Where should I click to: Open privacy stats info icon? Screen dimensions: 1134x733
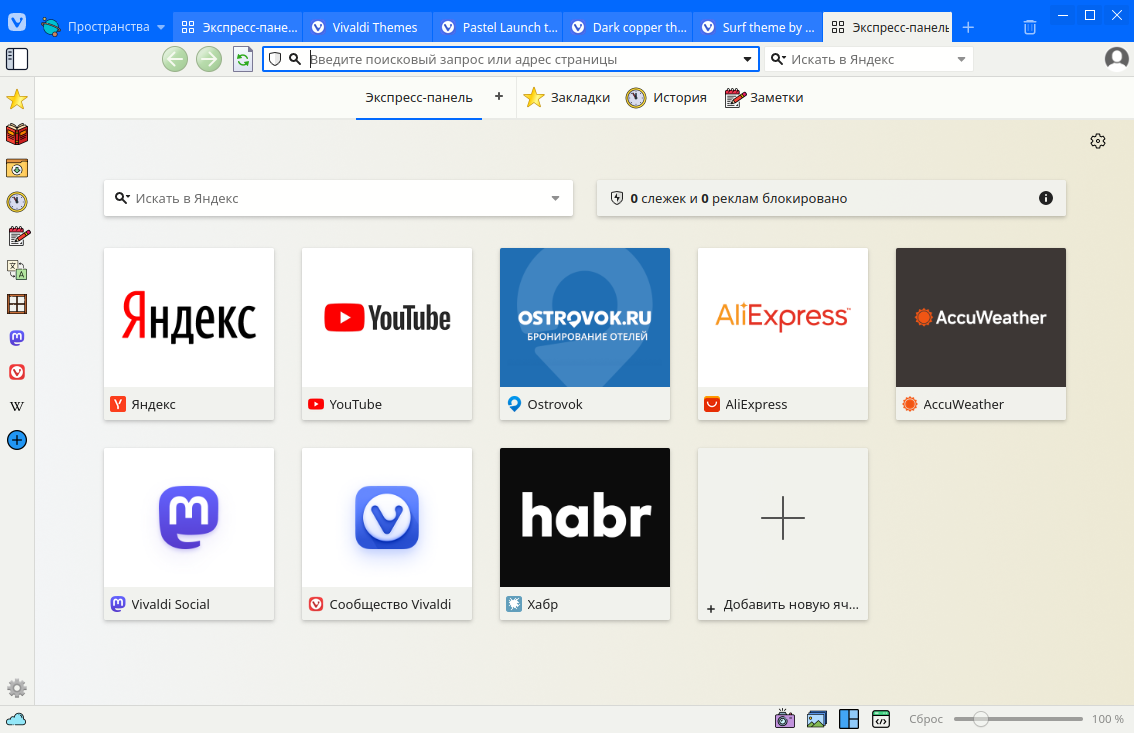[x=1046, y=198]
